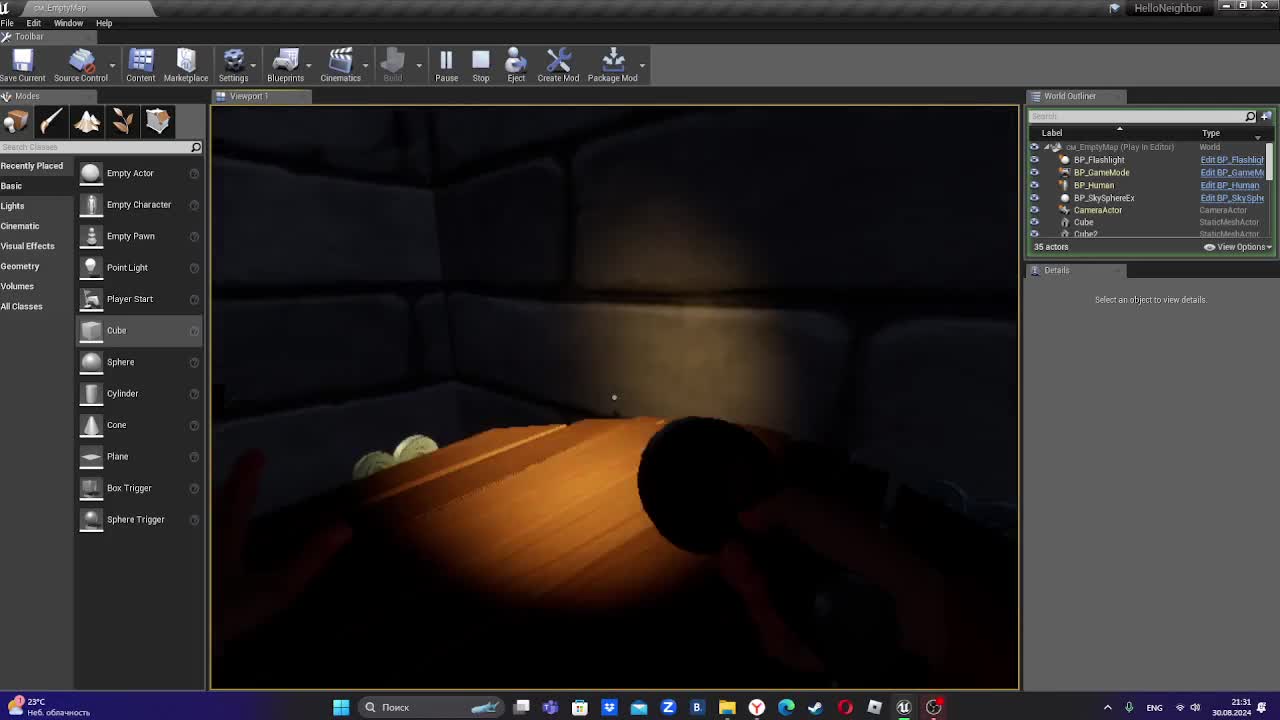
Task: Open the Settings toolbar dropdown
Action: point(234,63)
